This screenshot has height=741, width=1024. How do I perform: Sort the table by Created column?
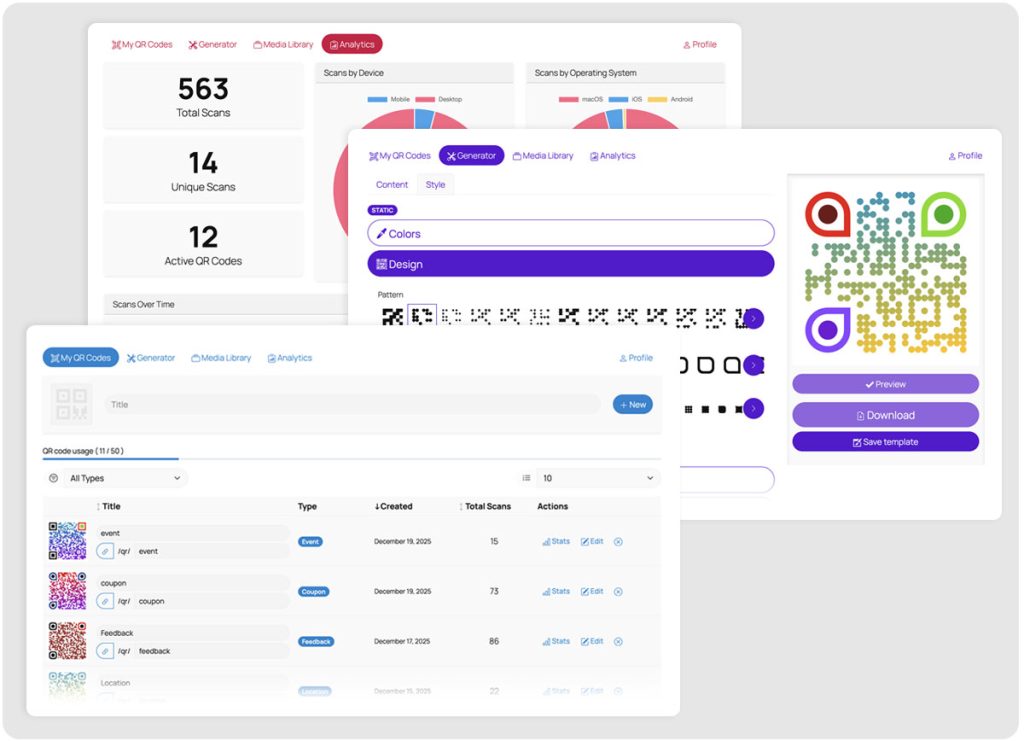[393, 507]
